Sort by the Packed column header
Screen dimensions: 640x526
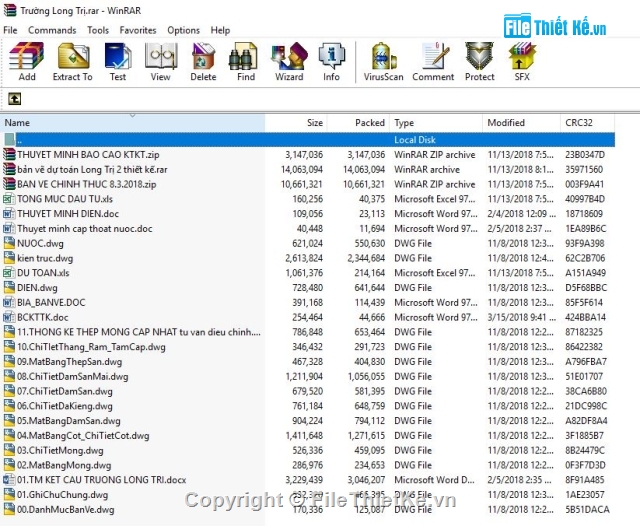358,123
